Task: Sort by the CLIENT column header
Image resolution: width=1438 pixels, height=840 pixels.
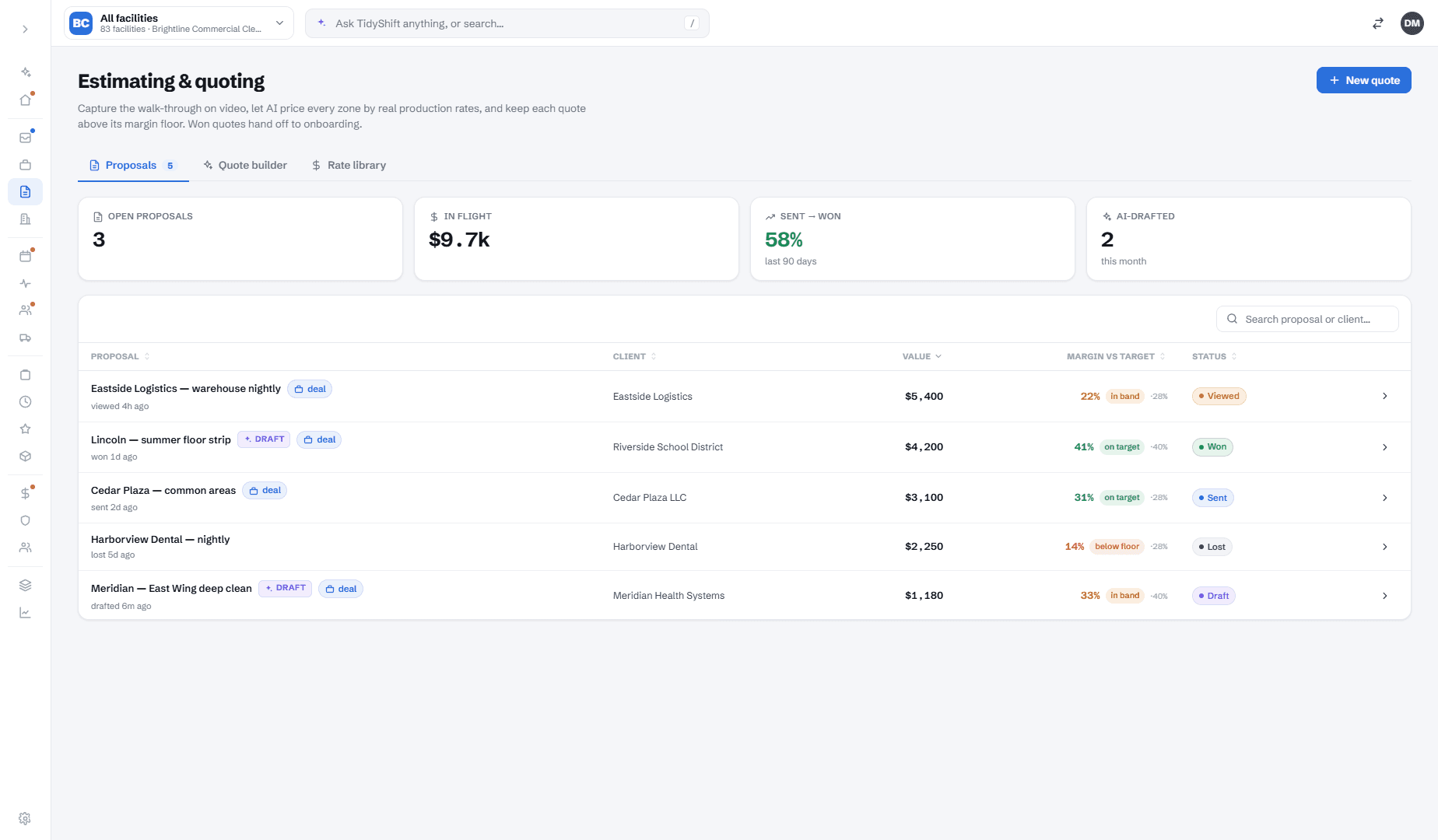Action: [x=635, y=356]
